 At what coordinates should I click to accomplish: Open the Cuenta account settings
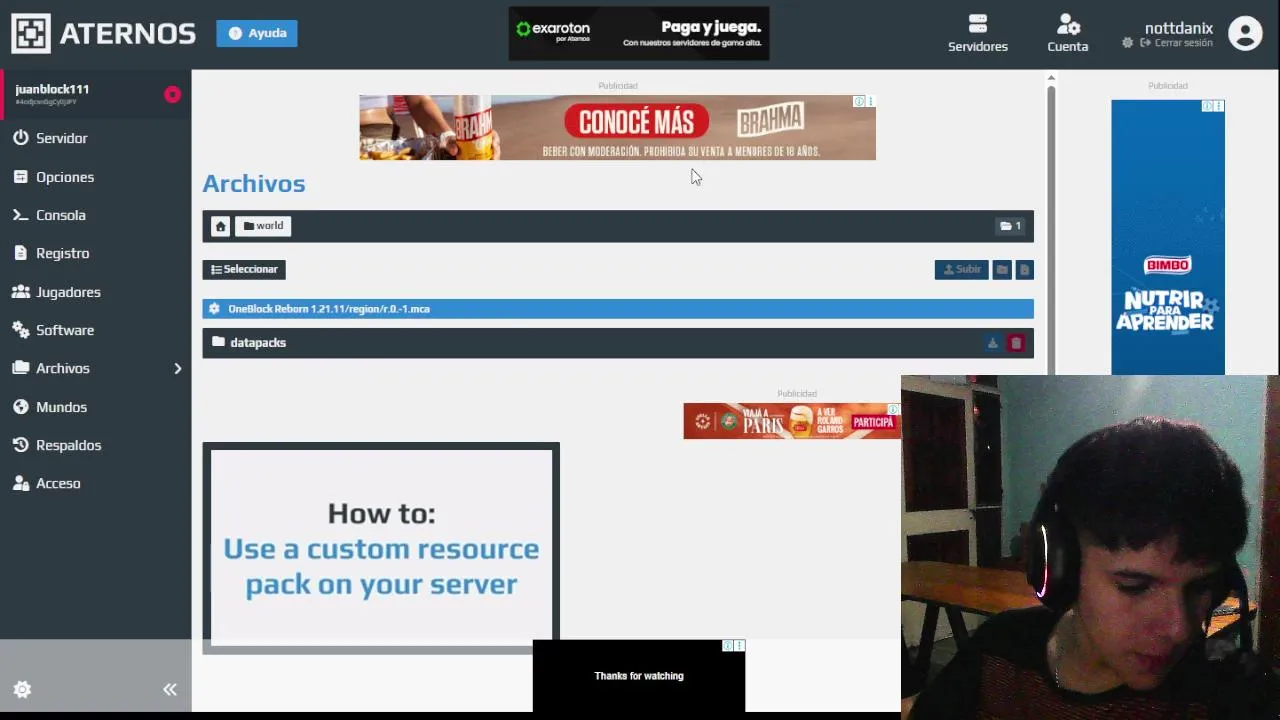click(x=1067, y=33)
